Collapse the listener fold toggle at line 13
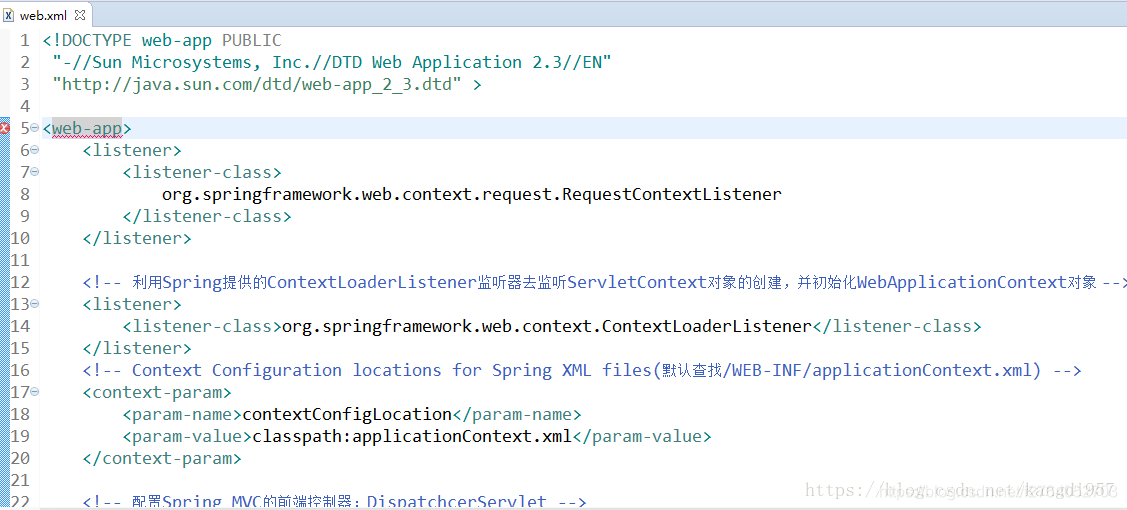Image resolution: width=1127 pixels, height=510 pixels. 34,304
